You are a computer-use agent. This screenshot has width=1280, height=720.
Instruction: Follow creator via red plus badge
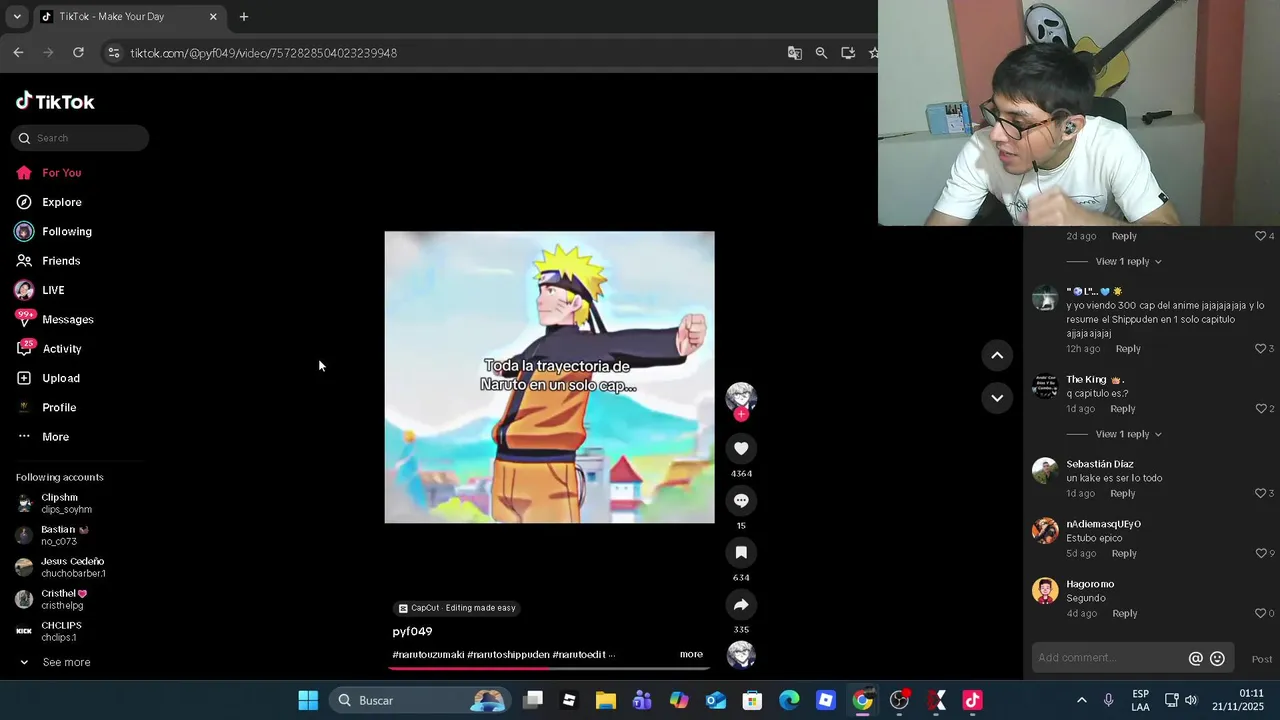click(741, 414)
